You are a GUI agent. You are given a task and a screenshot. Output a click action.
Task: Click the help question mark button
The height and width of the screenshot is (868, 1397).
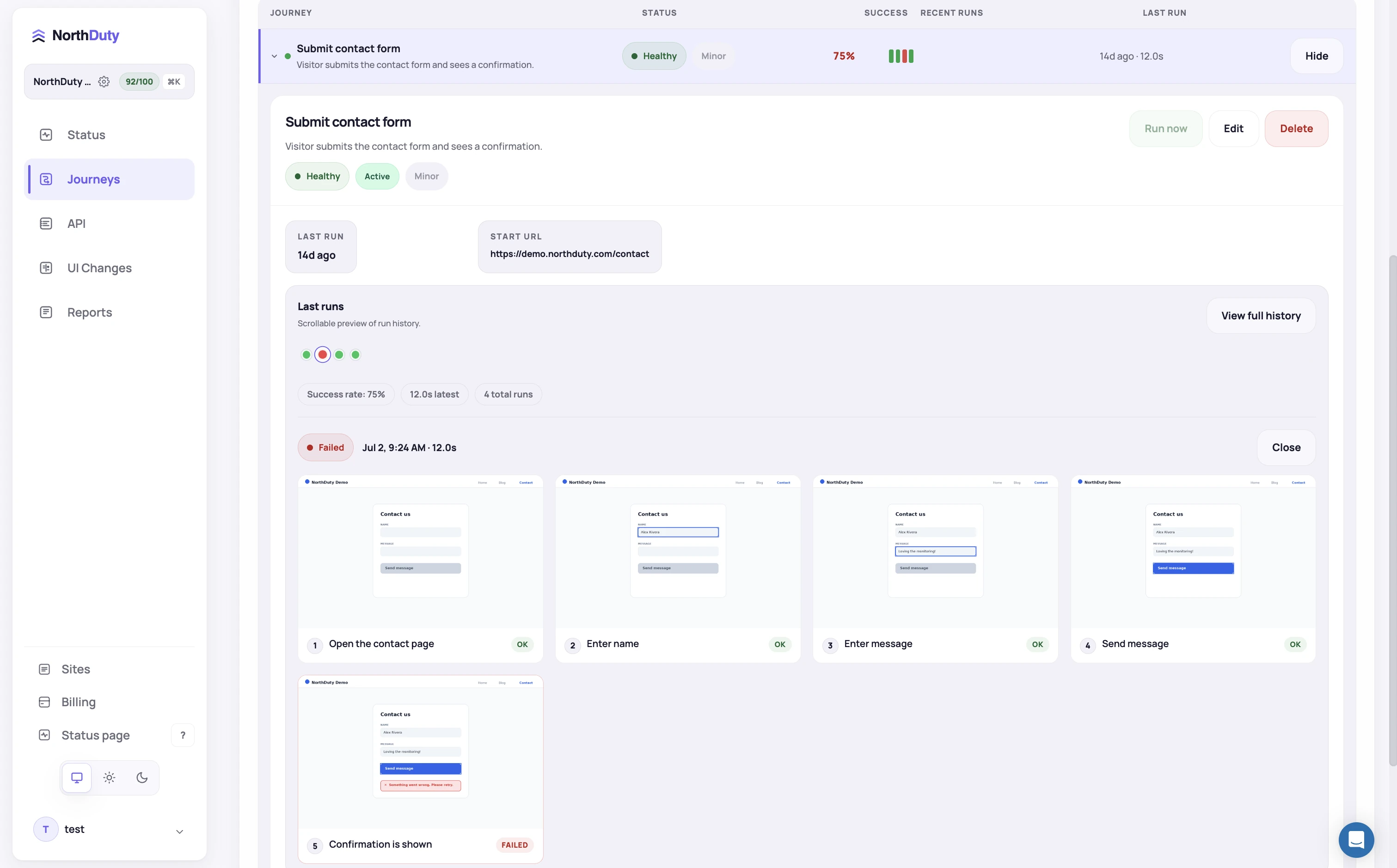[183, 735]
